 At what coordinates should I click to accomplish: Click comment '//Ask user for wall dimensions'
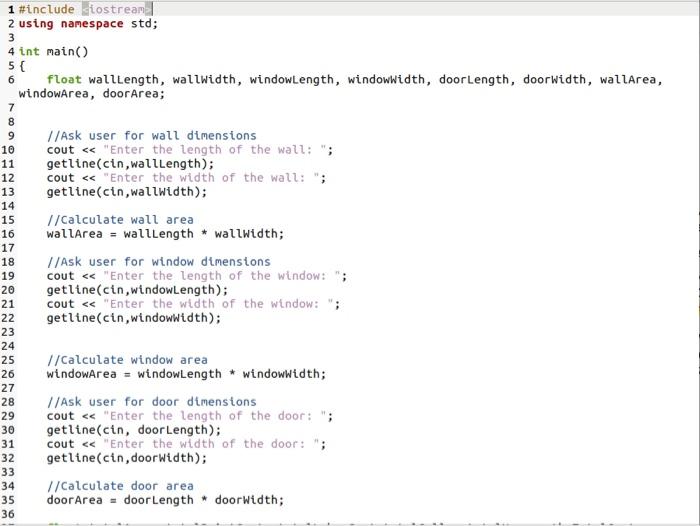[152, 135]
